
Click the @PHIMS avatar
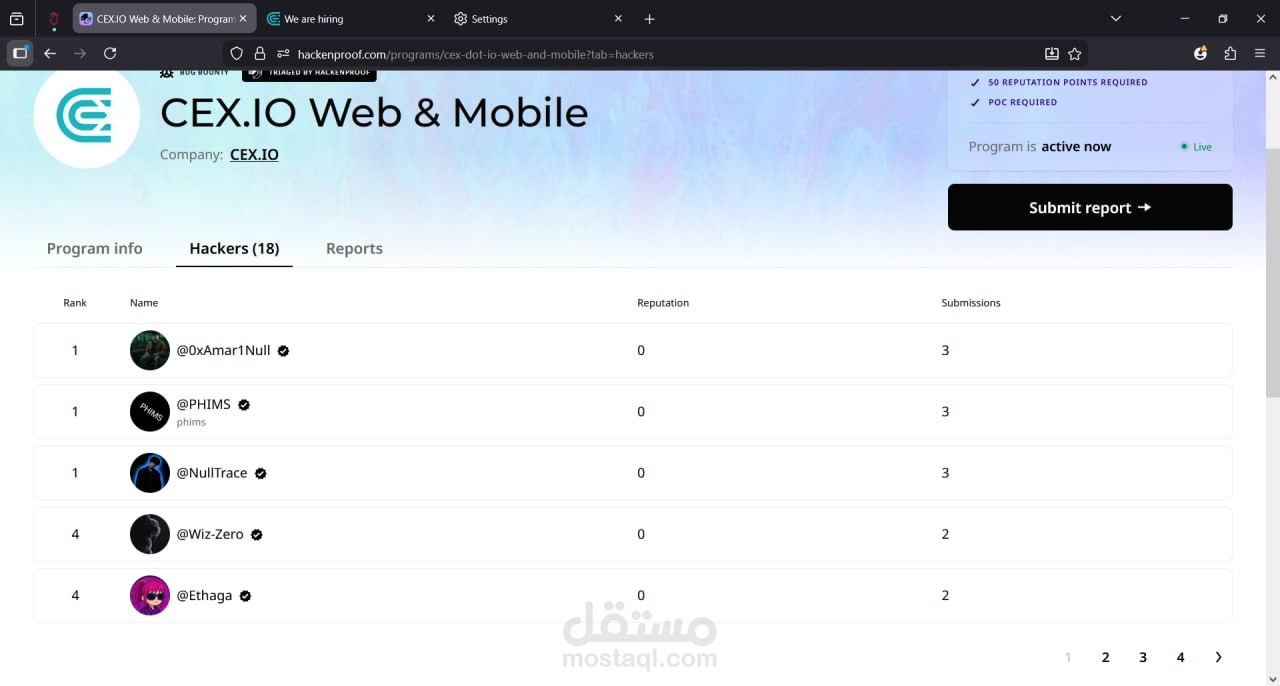tap(150, 411)
